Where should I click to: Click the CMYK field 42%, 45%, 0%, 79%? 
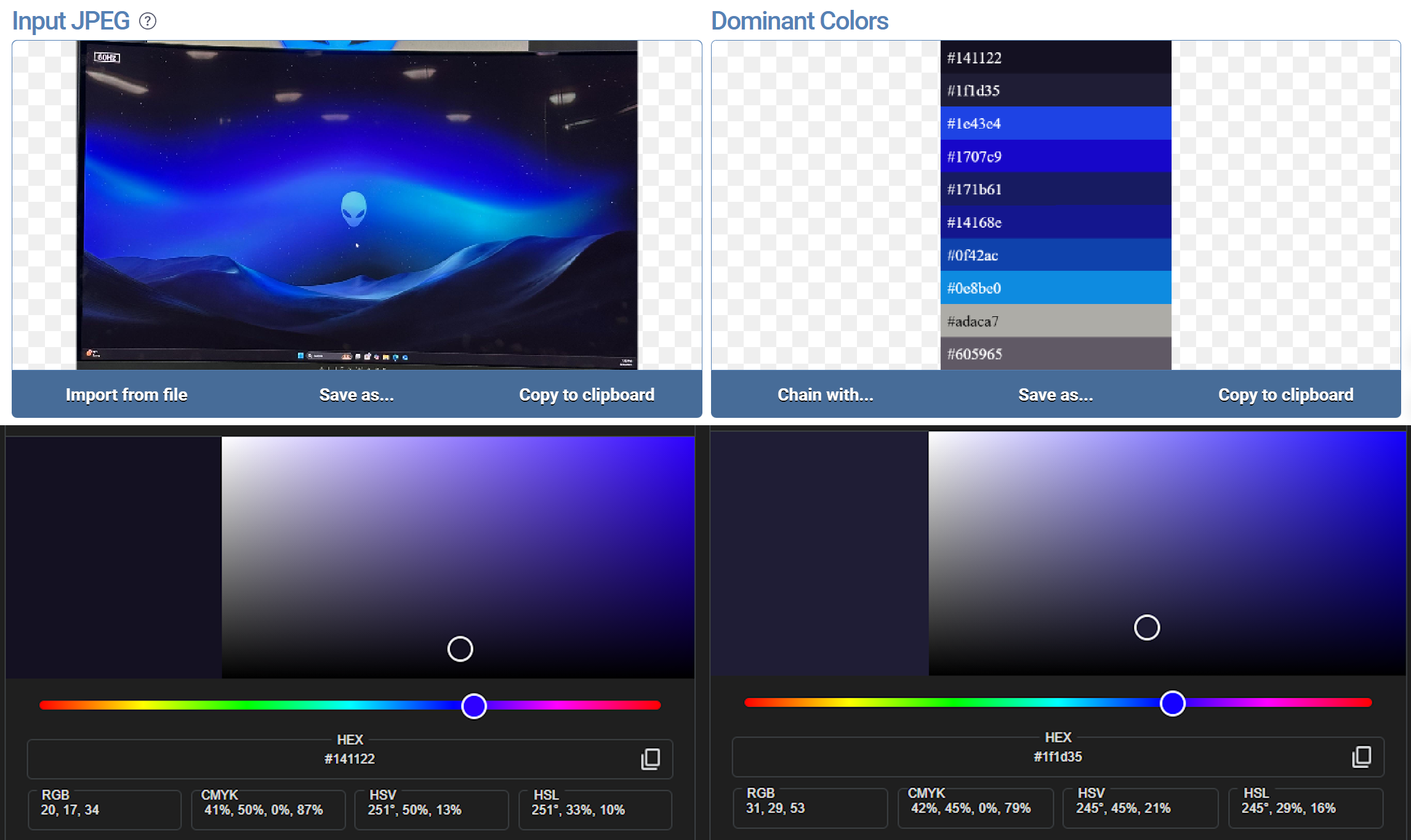point(975,807)
